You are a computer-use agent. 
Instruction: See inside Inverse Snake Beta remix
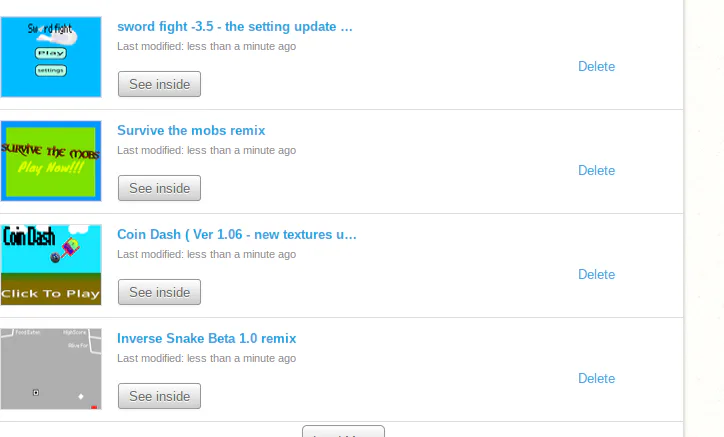[x=159, y=396]
